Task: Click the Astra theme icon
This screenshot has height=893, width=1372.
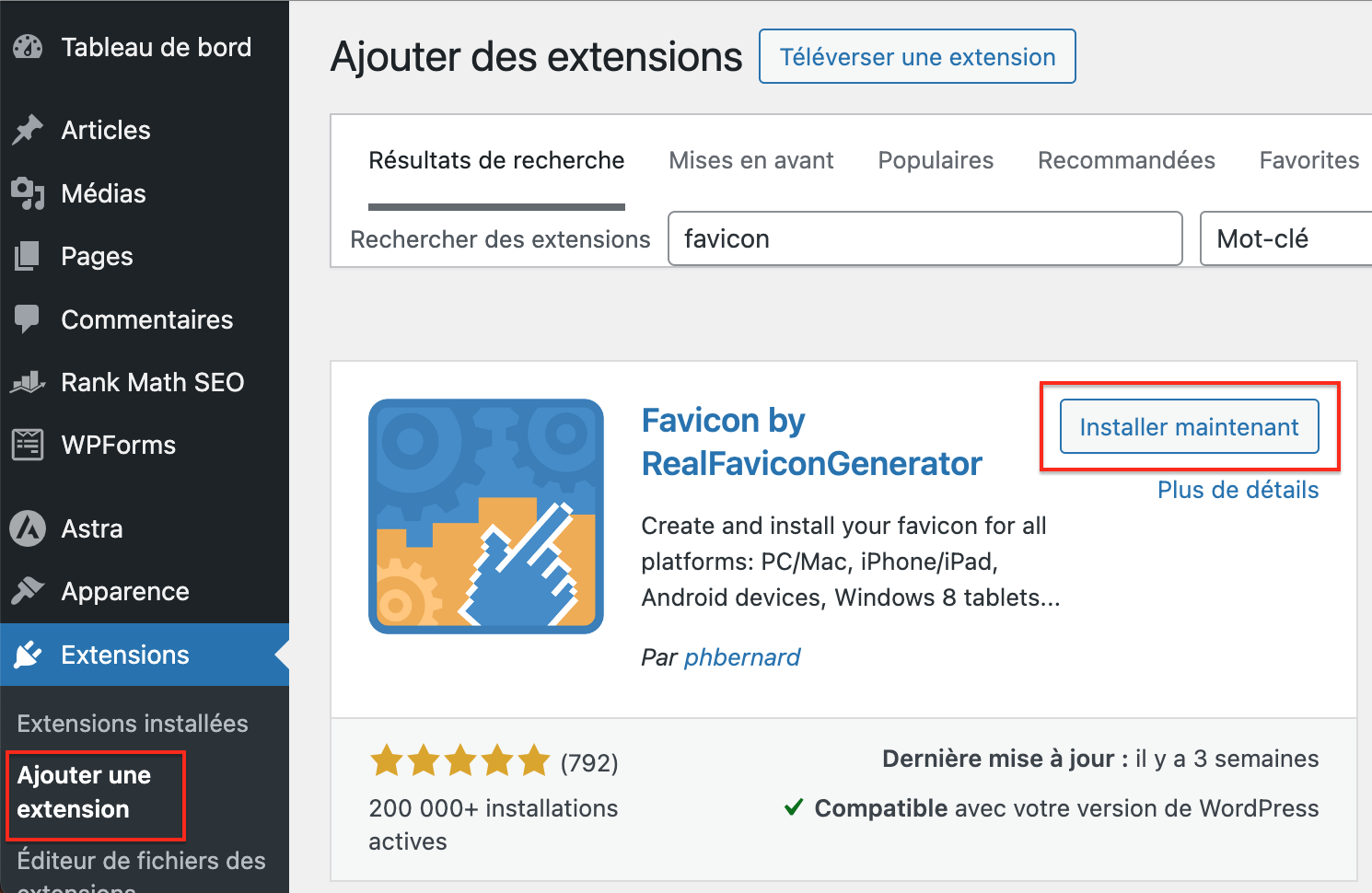Action: pos(28,528)
